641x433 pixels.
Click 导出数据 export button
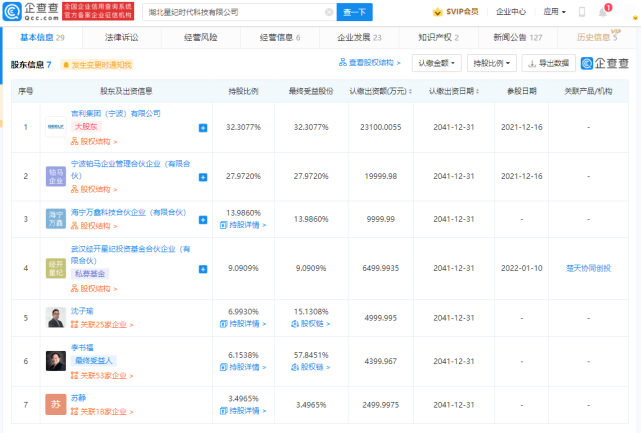pyautogui.click(x=549, y=63)
